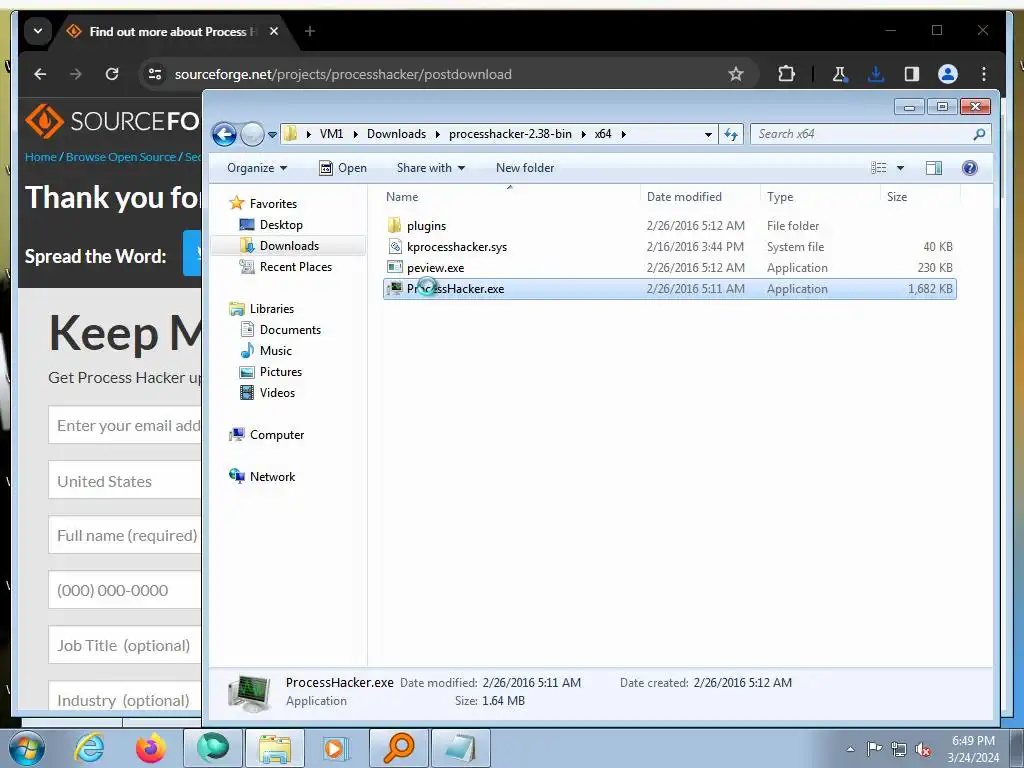This screenshot has height=768, width=1024.
Task: Click the Chrome Labs flask icon
Action: (x=840, y=74)
